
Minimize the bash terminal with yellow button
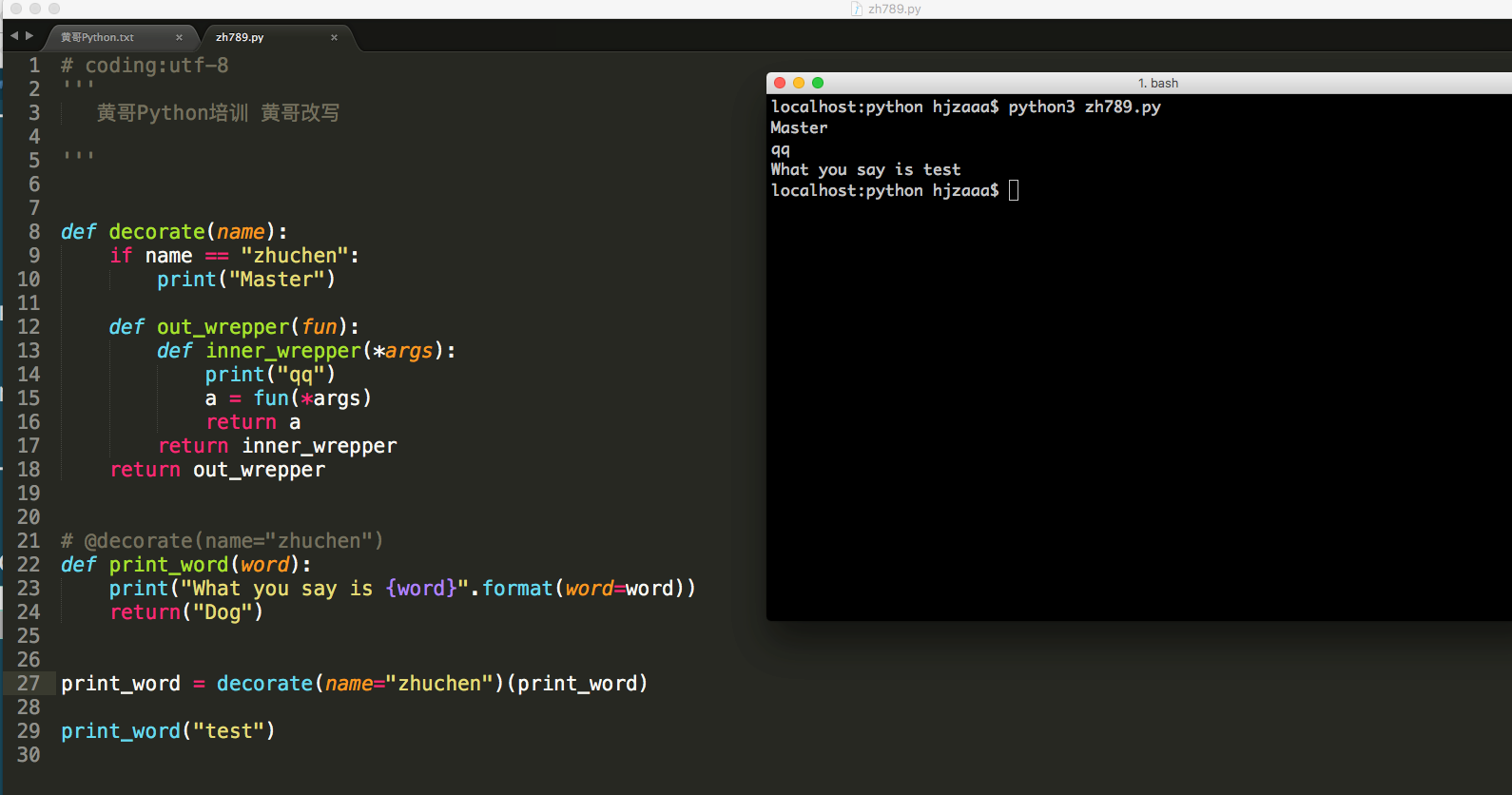(799, 83)
